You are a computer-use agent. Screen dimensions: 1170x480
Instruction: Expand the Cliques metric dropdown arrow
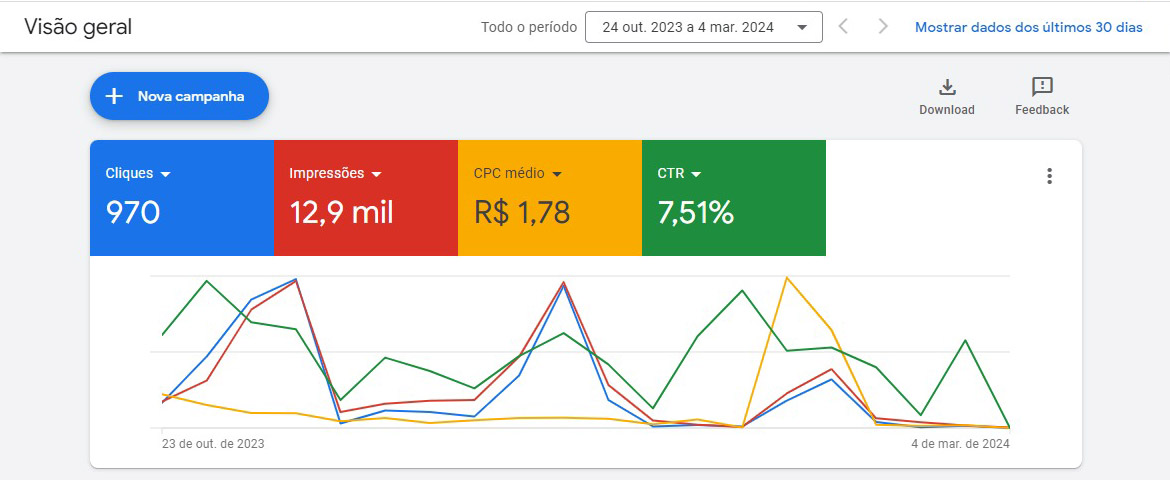click(x=166, y=174)
